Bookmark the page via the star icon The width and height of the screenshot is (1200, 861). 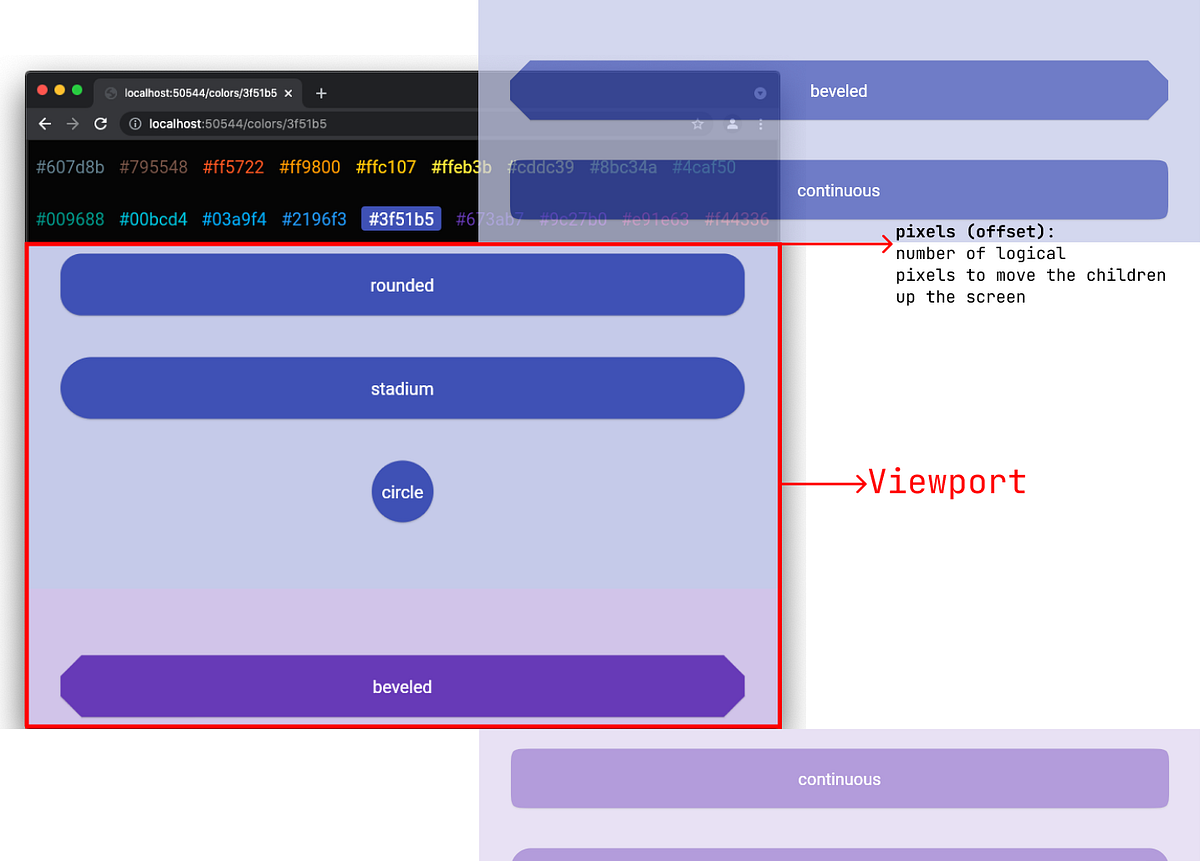[x=697, y=124]
